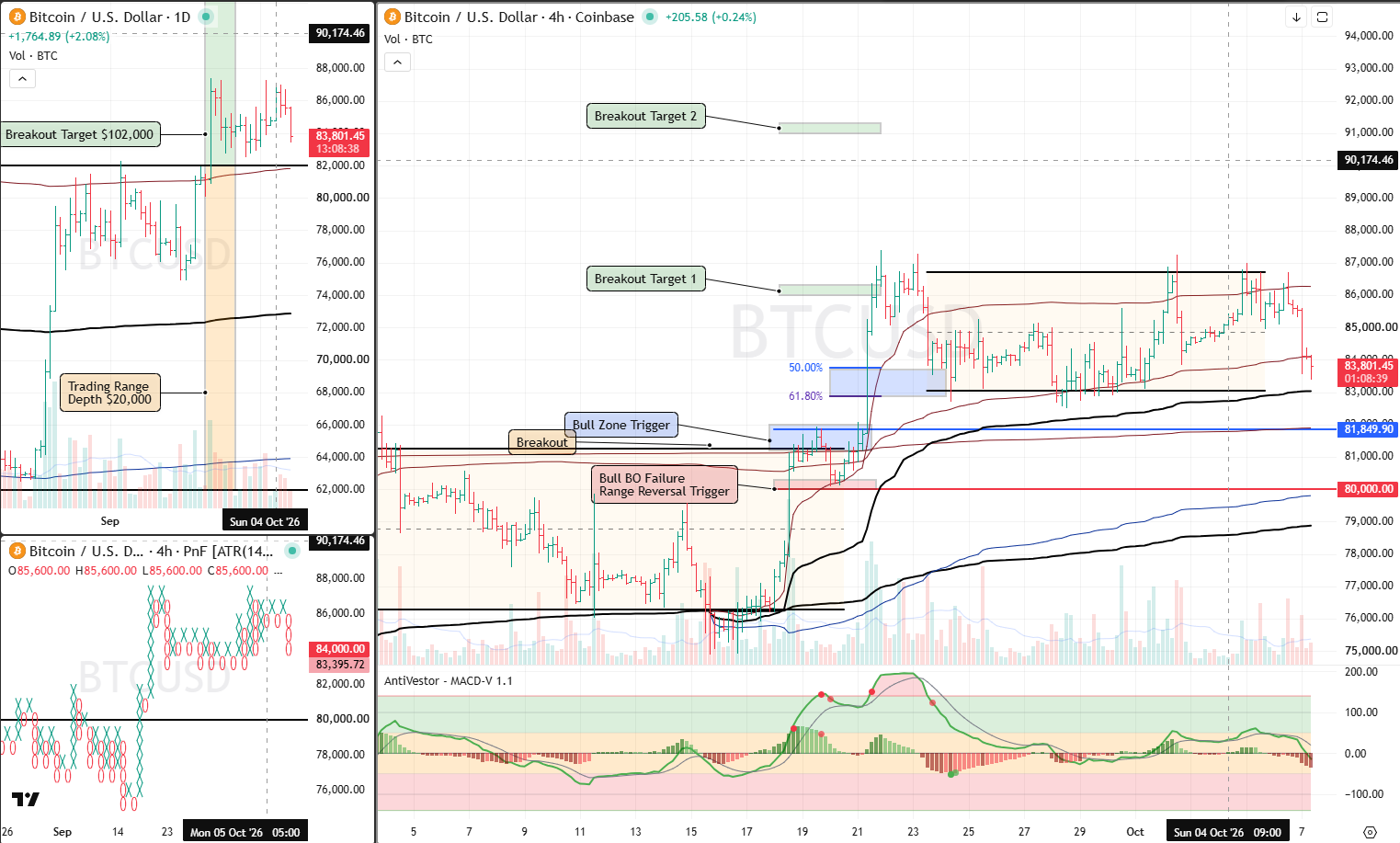Click the market status dot on the Coinbase 4h chart

point(650,17)
